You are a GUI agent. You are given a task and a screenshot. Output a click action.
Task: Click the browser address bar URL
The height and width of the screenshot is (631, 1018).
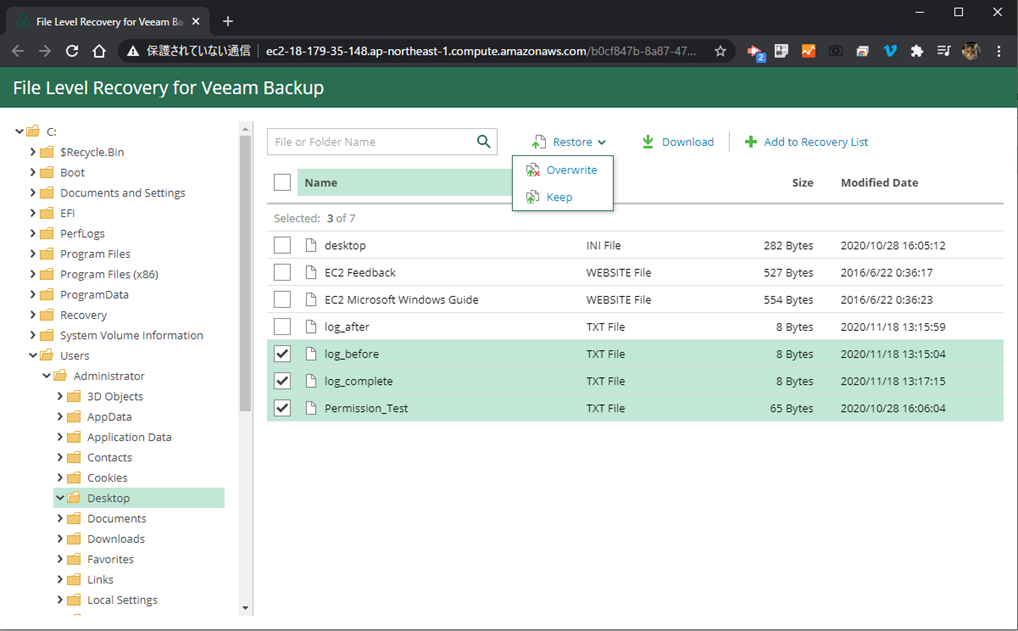point(480,51)
